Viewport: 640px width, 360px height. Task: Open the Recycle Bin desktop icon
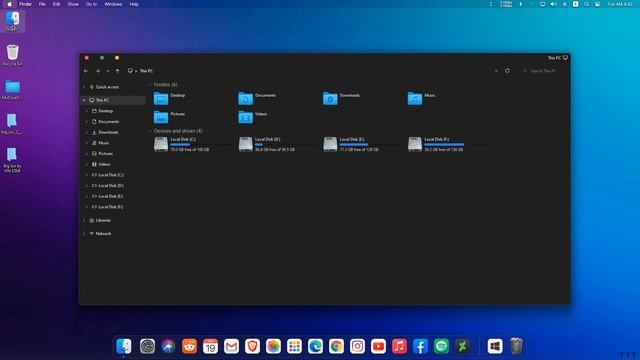coord(13,55)
